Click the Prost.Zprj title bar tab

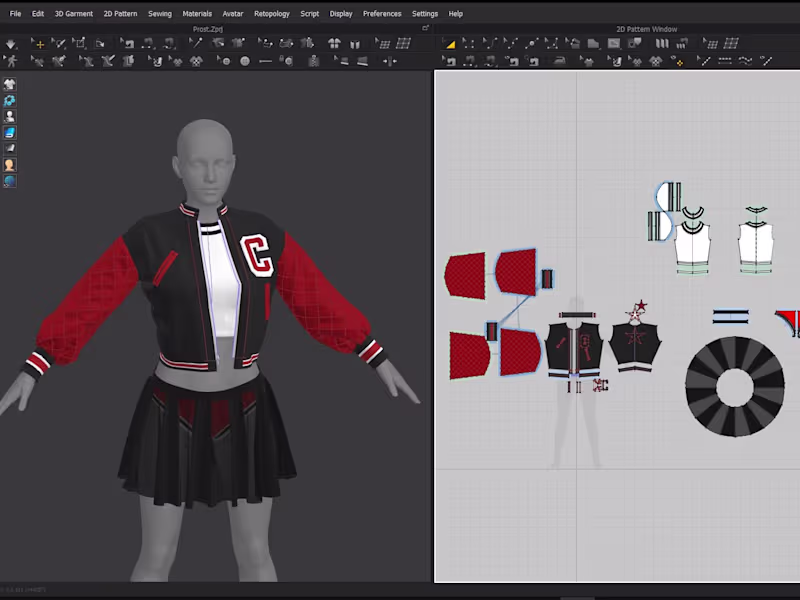(208, 29)
